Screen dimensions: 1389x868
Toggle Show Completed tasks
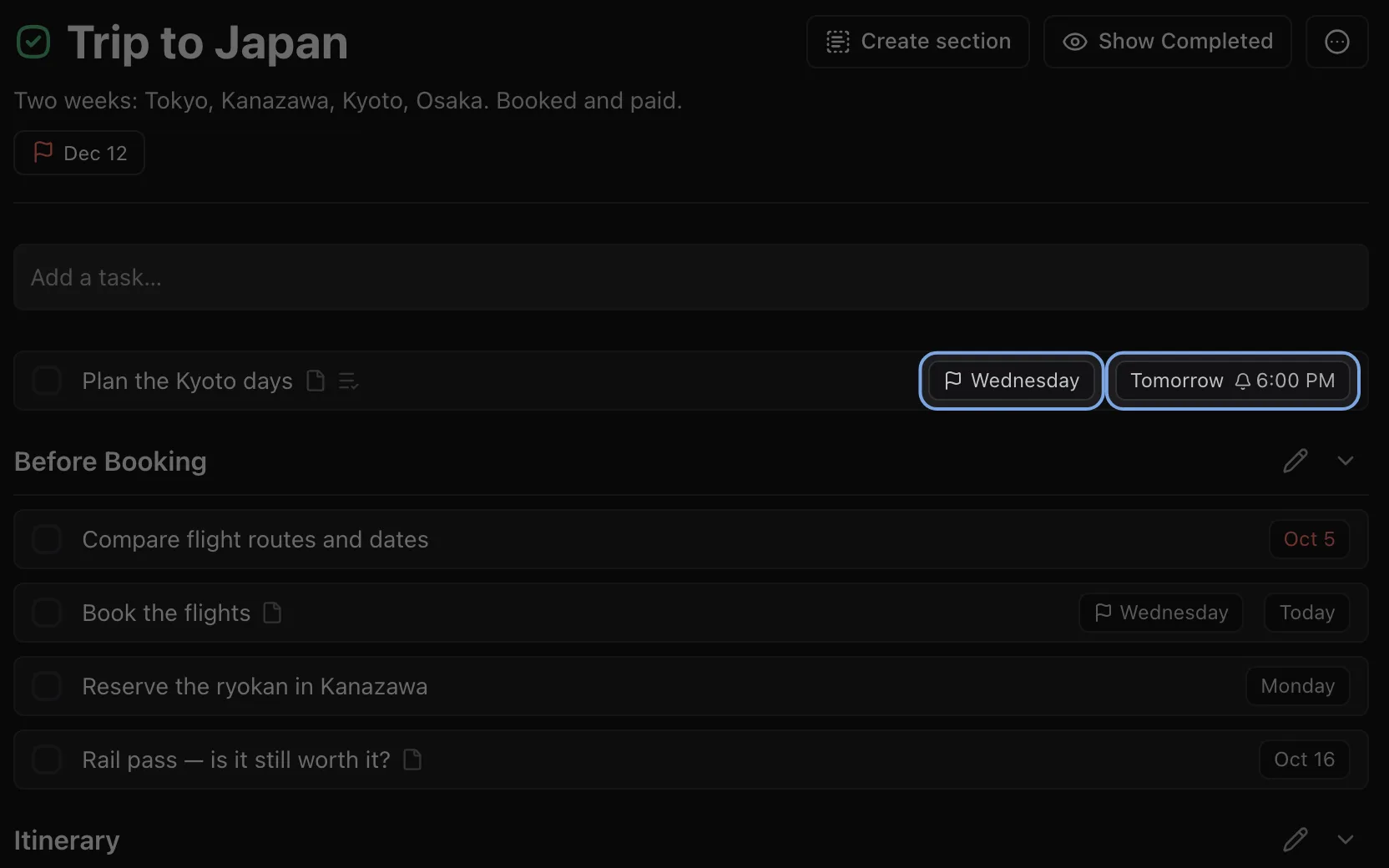1168,42
